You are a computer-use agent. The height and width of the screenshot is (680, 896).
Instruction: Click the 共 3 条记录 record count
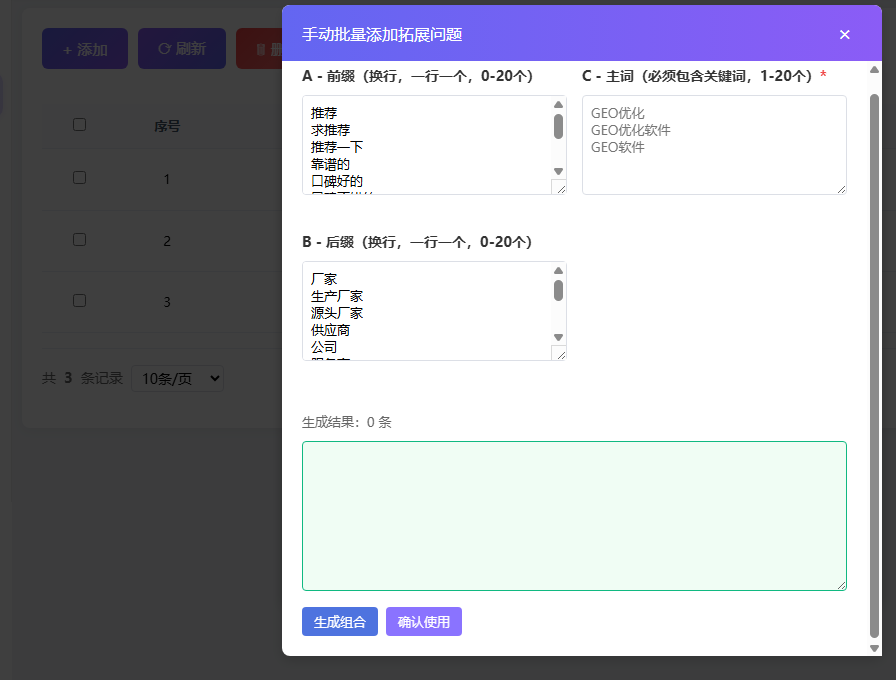click(x=82, y=378)
